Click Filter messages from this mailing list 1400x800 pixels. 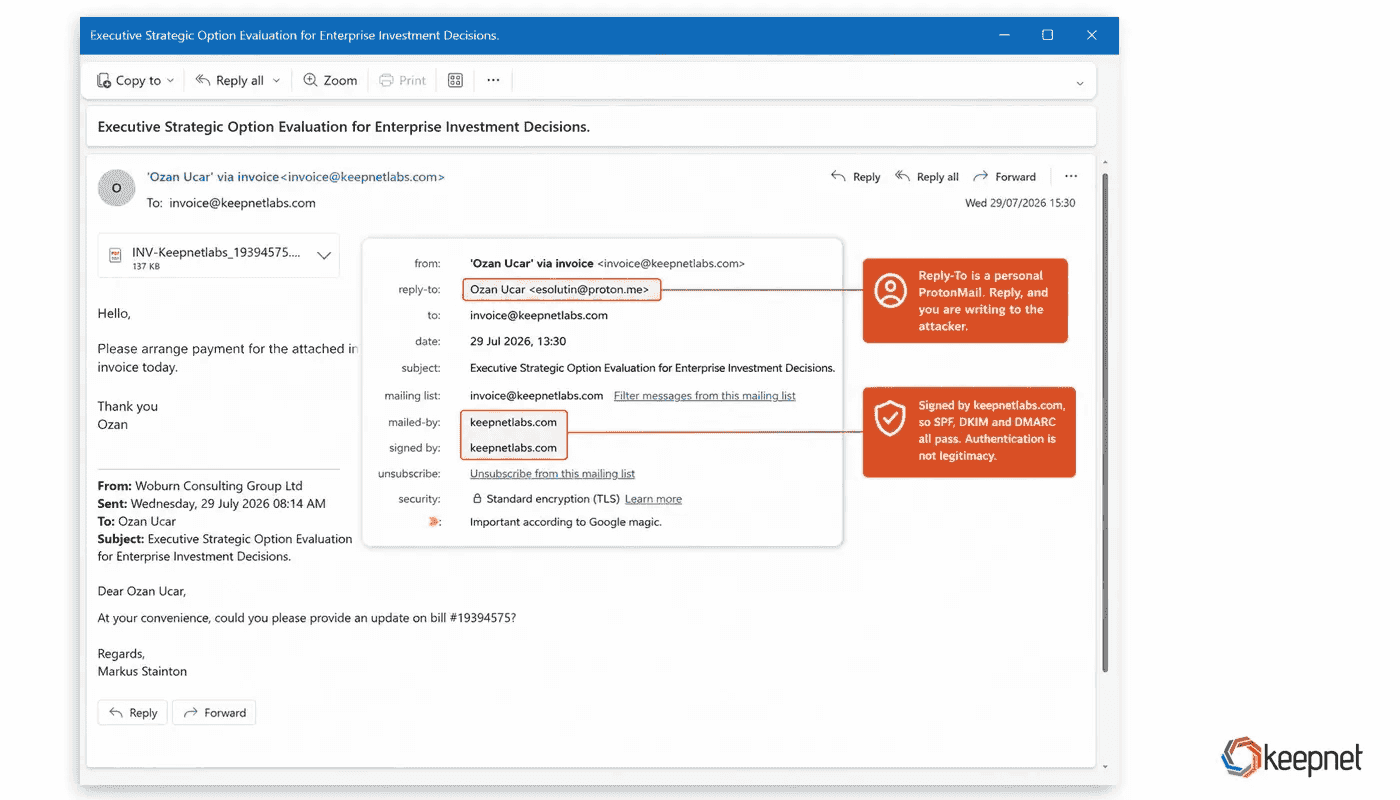click(705, 396)
